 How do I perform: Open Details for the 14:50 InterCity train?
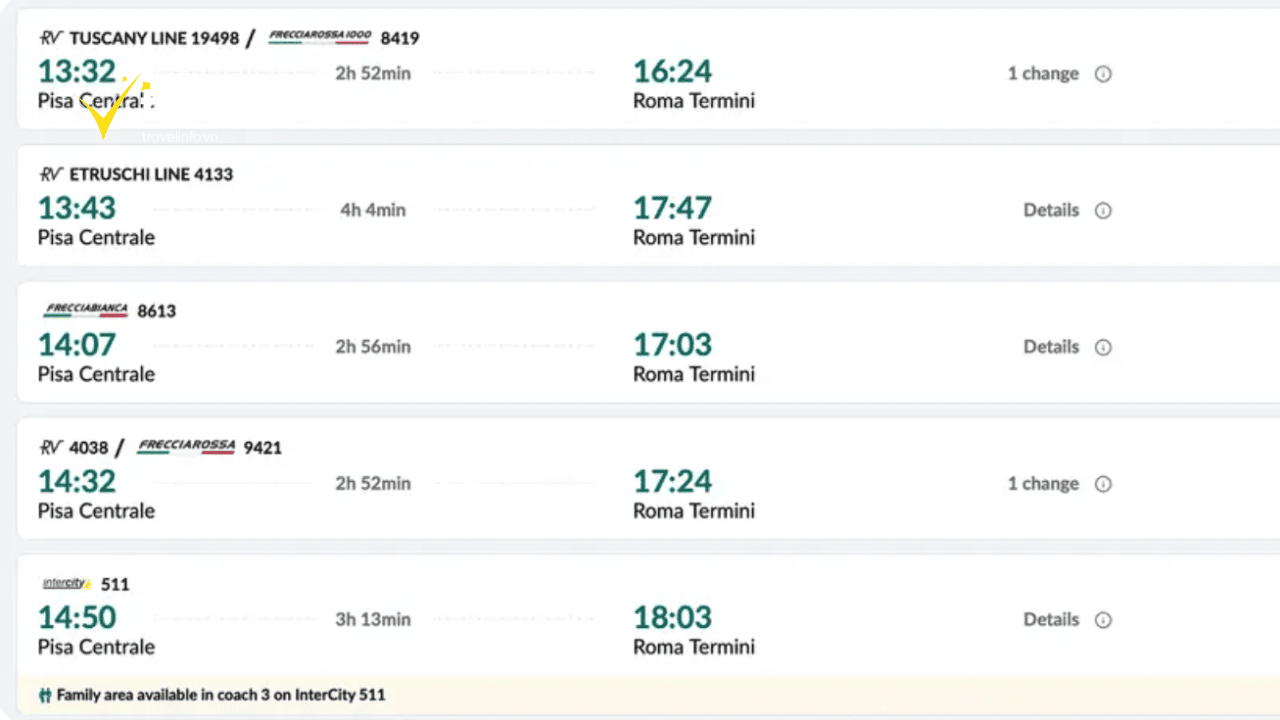point(1051,620)
